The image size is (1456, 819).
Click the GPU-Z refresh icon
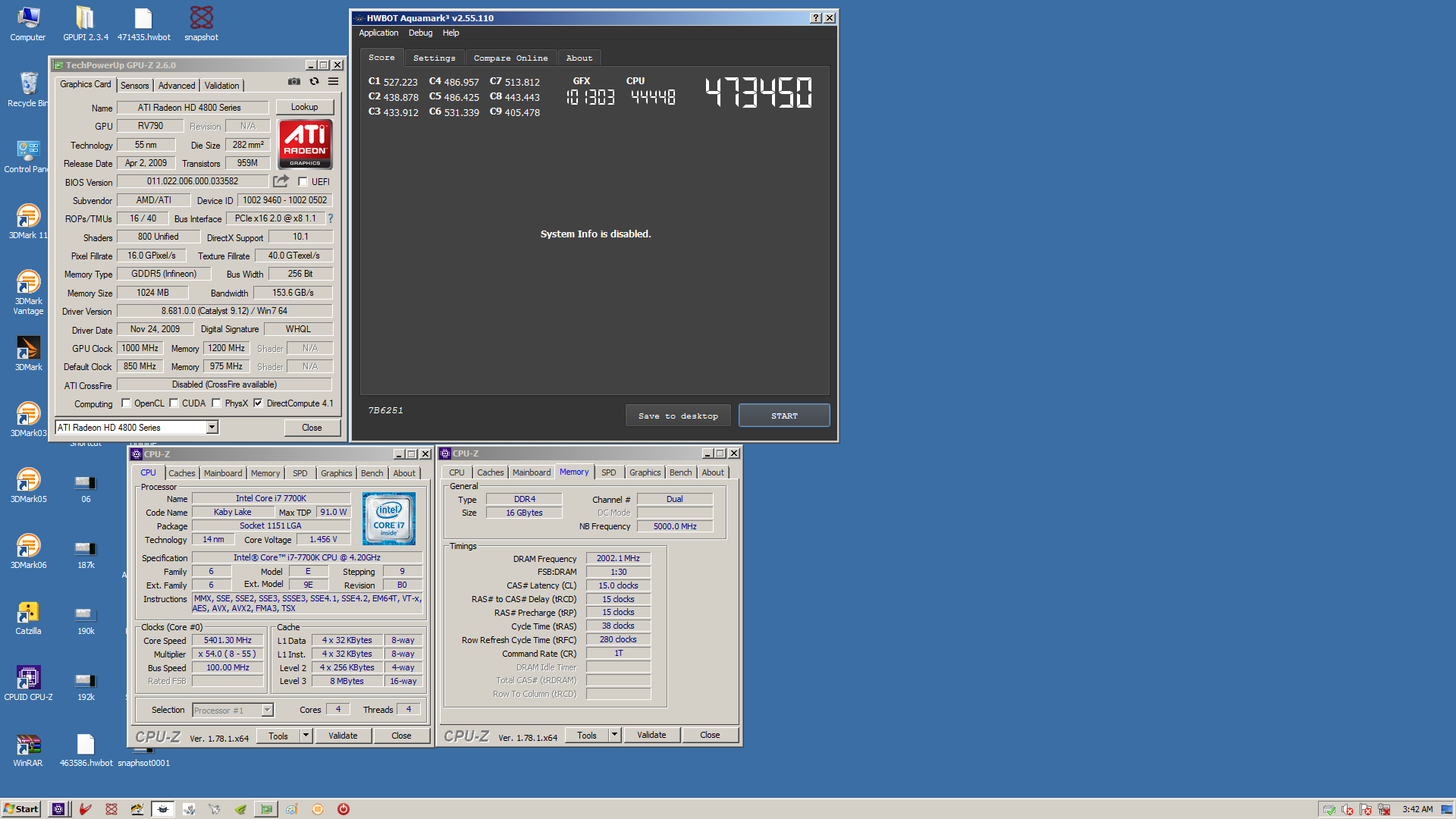tap(314, 82)
